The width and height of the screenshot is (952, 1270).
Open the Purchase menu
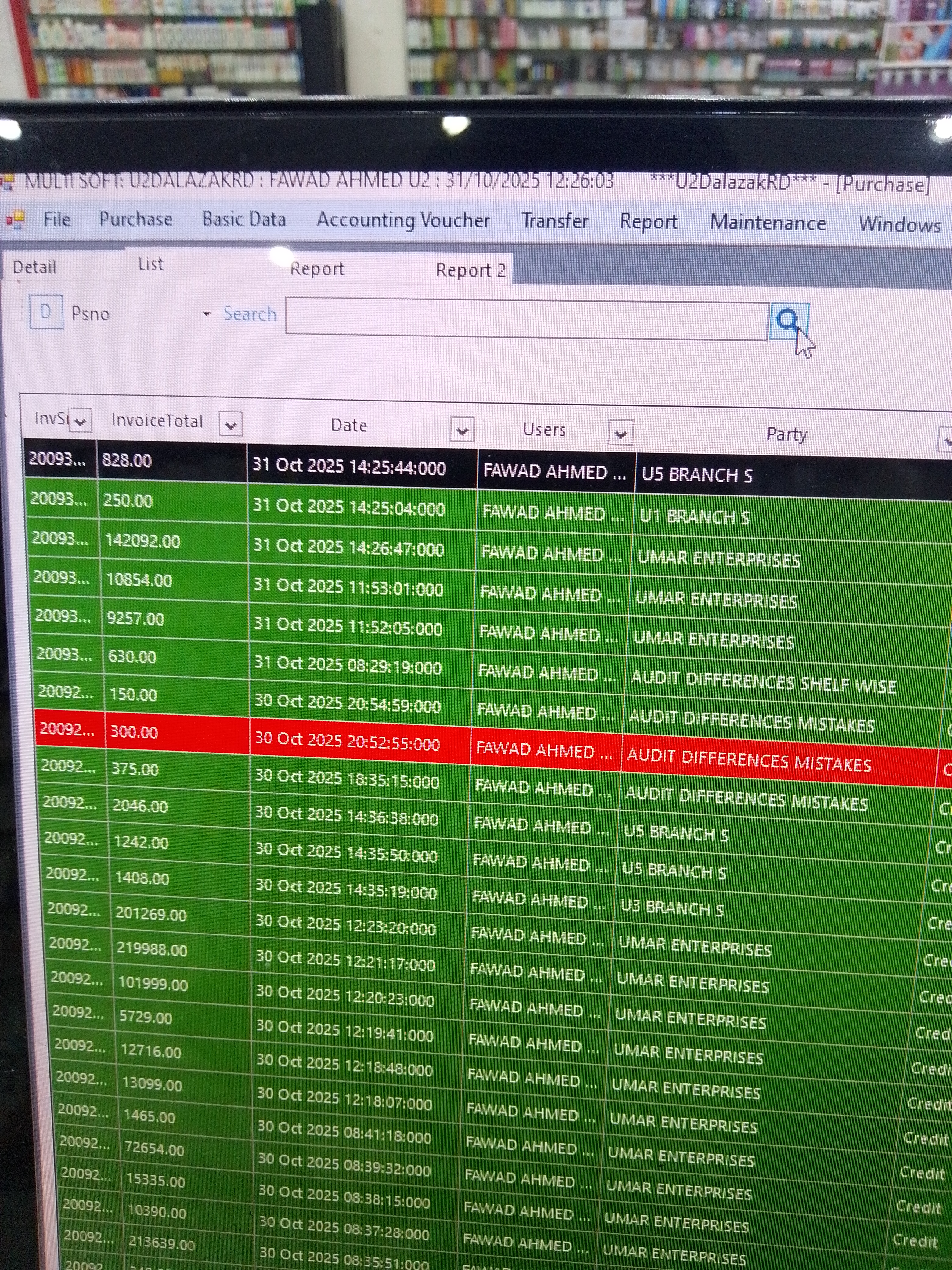coord(135,219)
